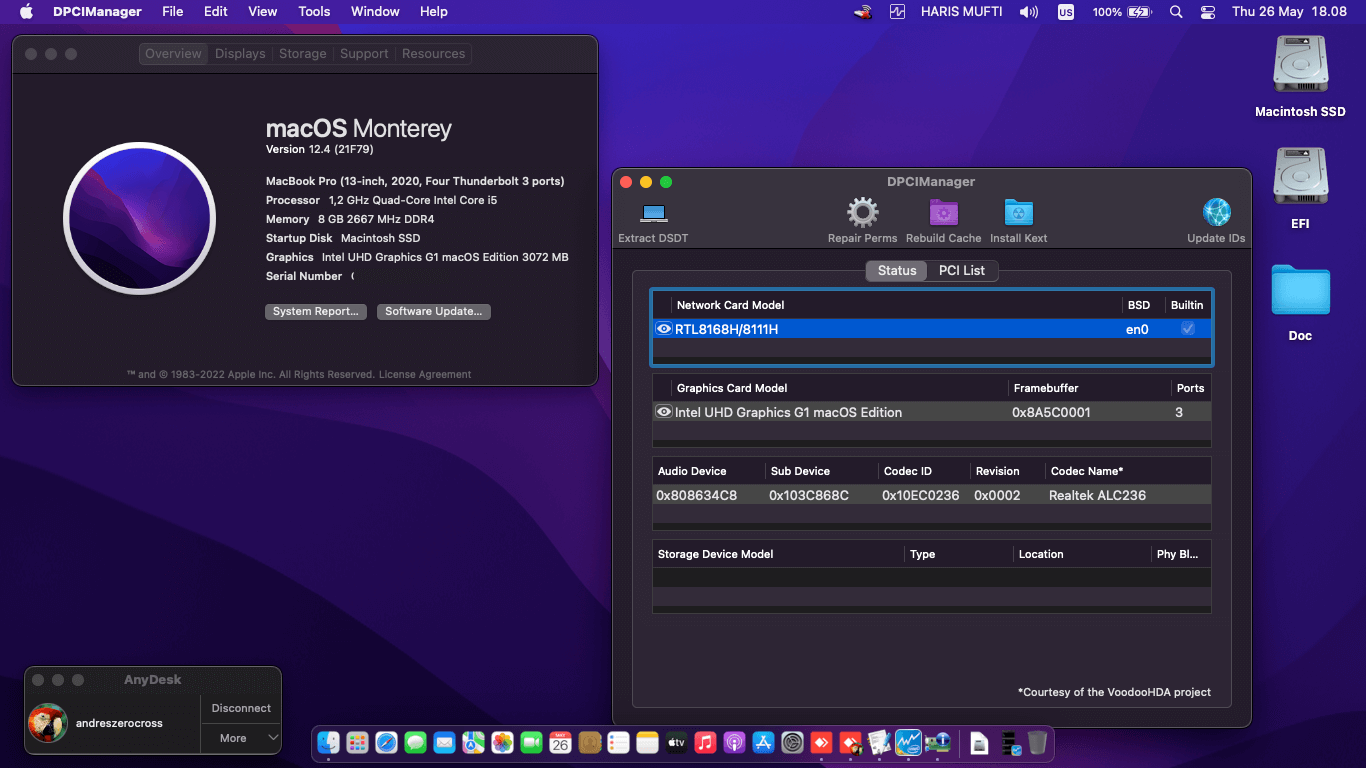Open System Preferences in the Dock
The image size is (1366, 768).
[x=792, y=742]
